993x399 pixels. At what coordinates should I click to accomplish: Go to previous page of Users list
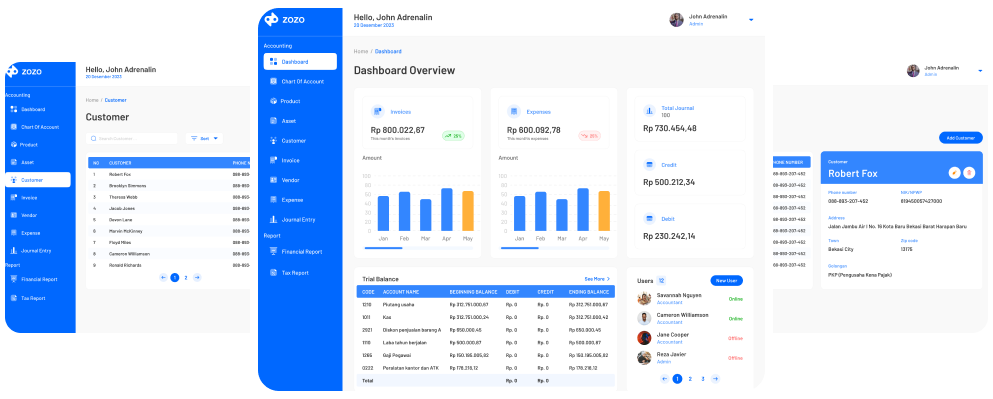(x=664, y=379)
